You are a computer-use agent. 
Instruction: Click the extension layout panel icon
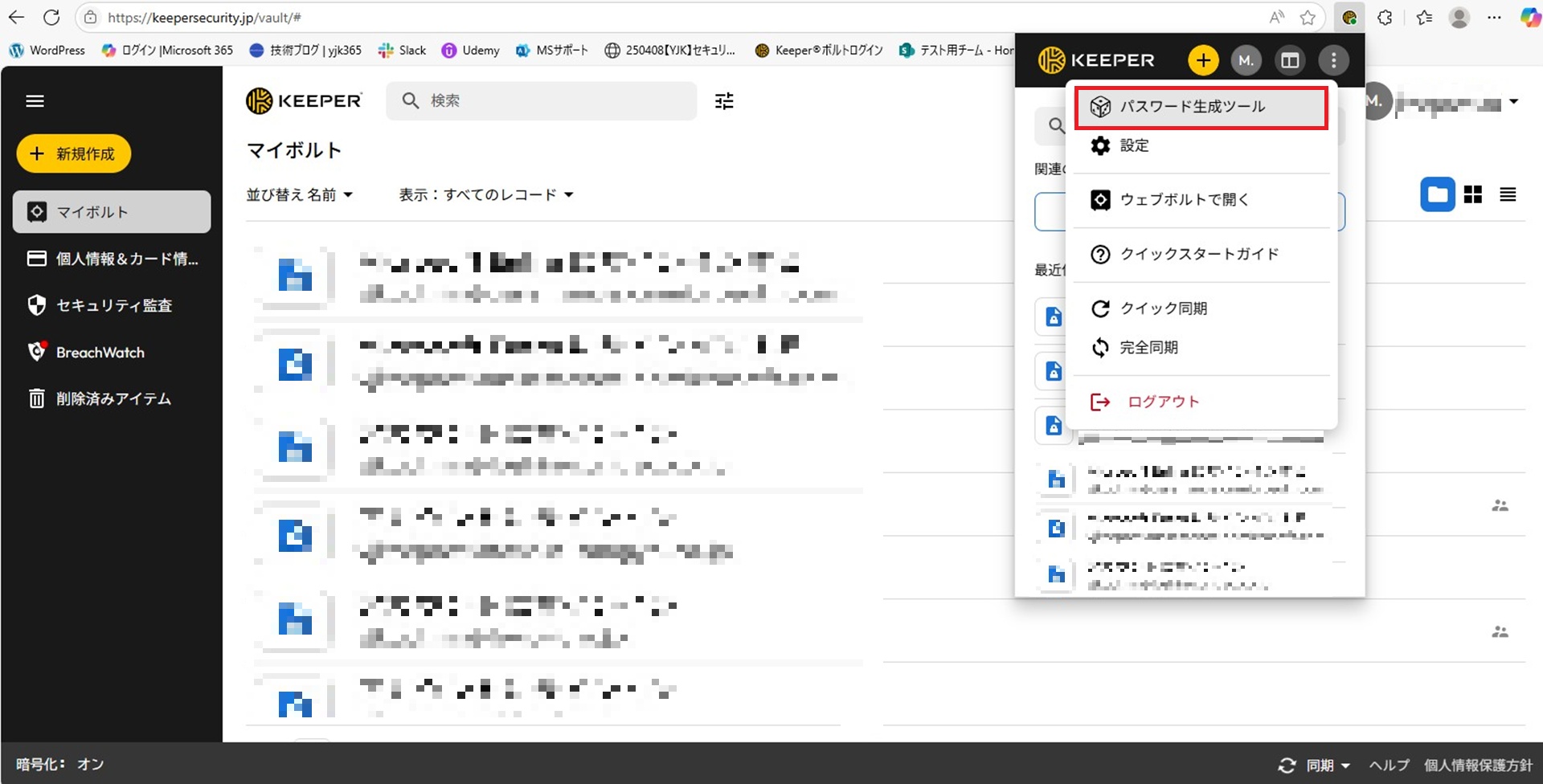(1290, 60)
